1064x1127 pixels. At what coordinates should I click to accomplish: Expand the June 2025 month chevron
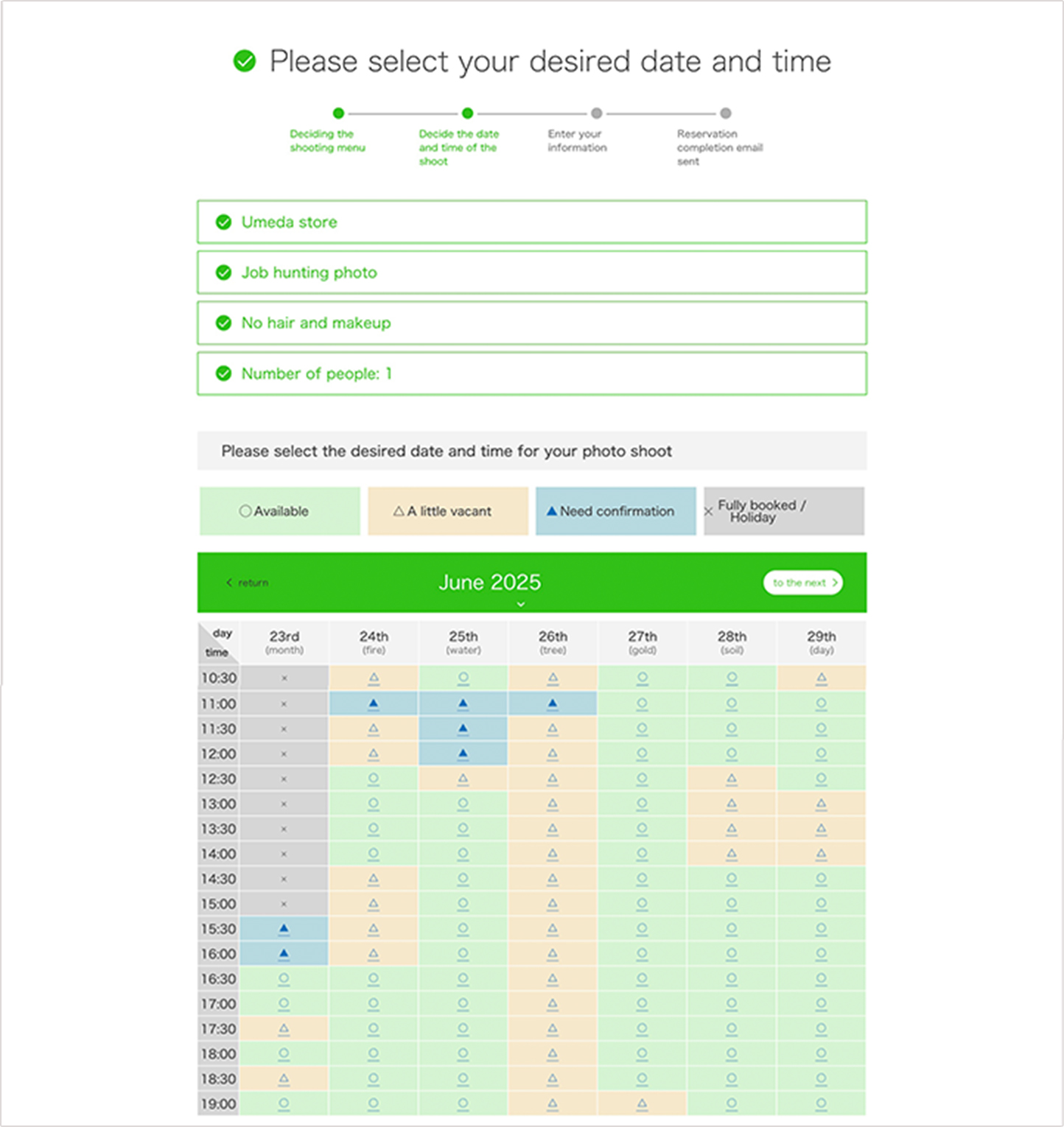[x=521, y=604]
